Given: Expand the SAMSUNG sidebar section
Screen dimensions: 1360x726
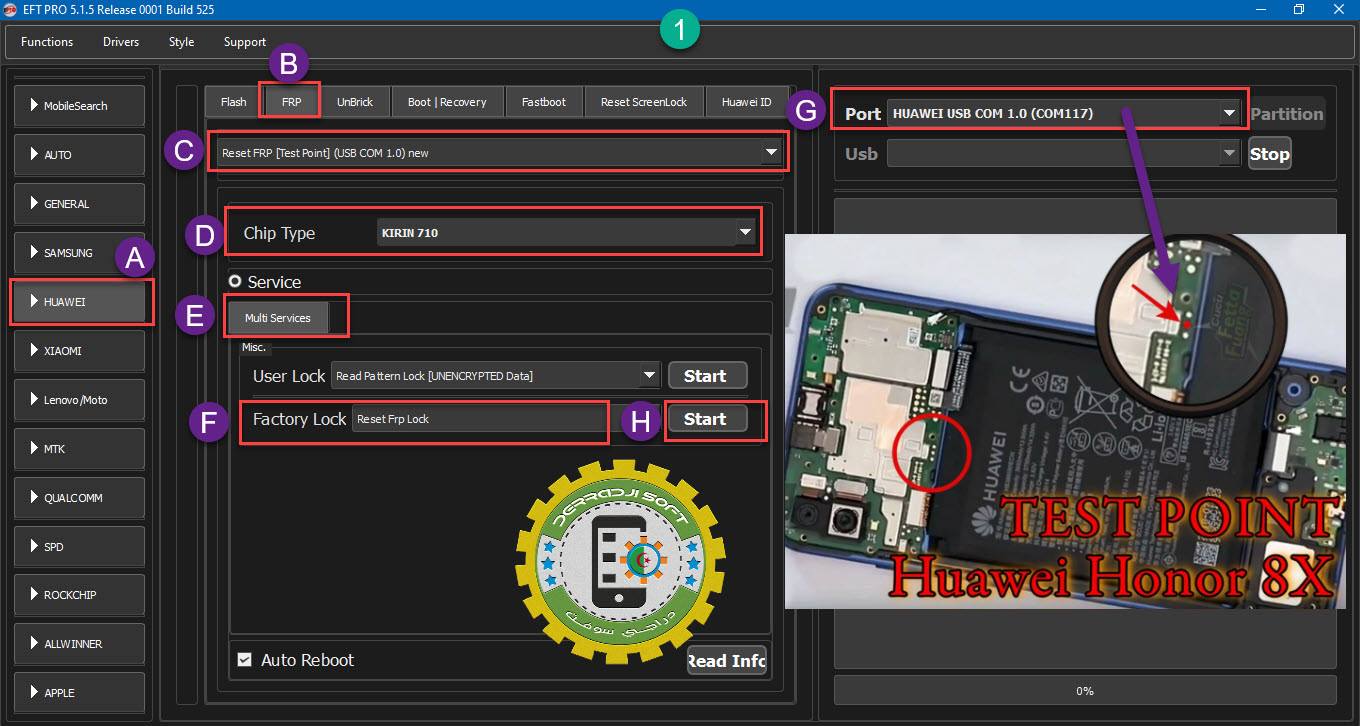Looking at the screenshot, I should tap(80, 253).
